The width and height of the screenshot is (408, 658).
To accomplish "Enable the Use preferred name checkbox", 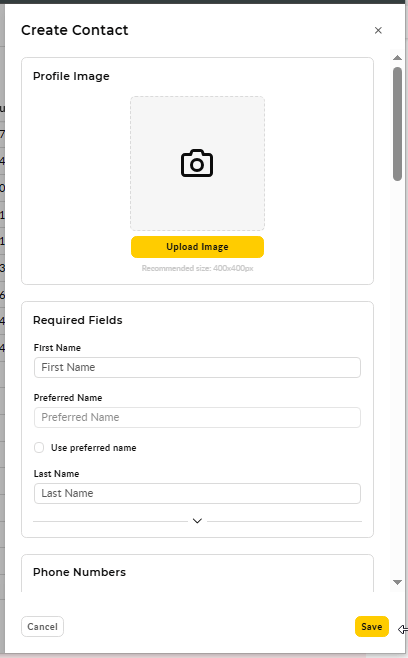I will click(x=39, y=448).
